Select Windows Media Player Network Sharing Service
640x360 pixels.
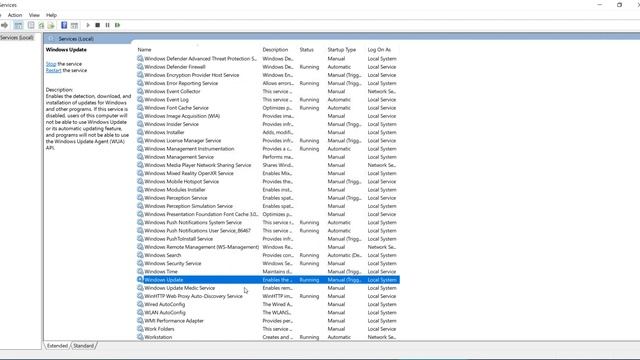198,165
